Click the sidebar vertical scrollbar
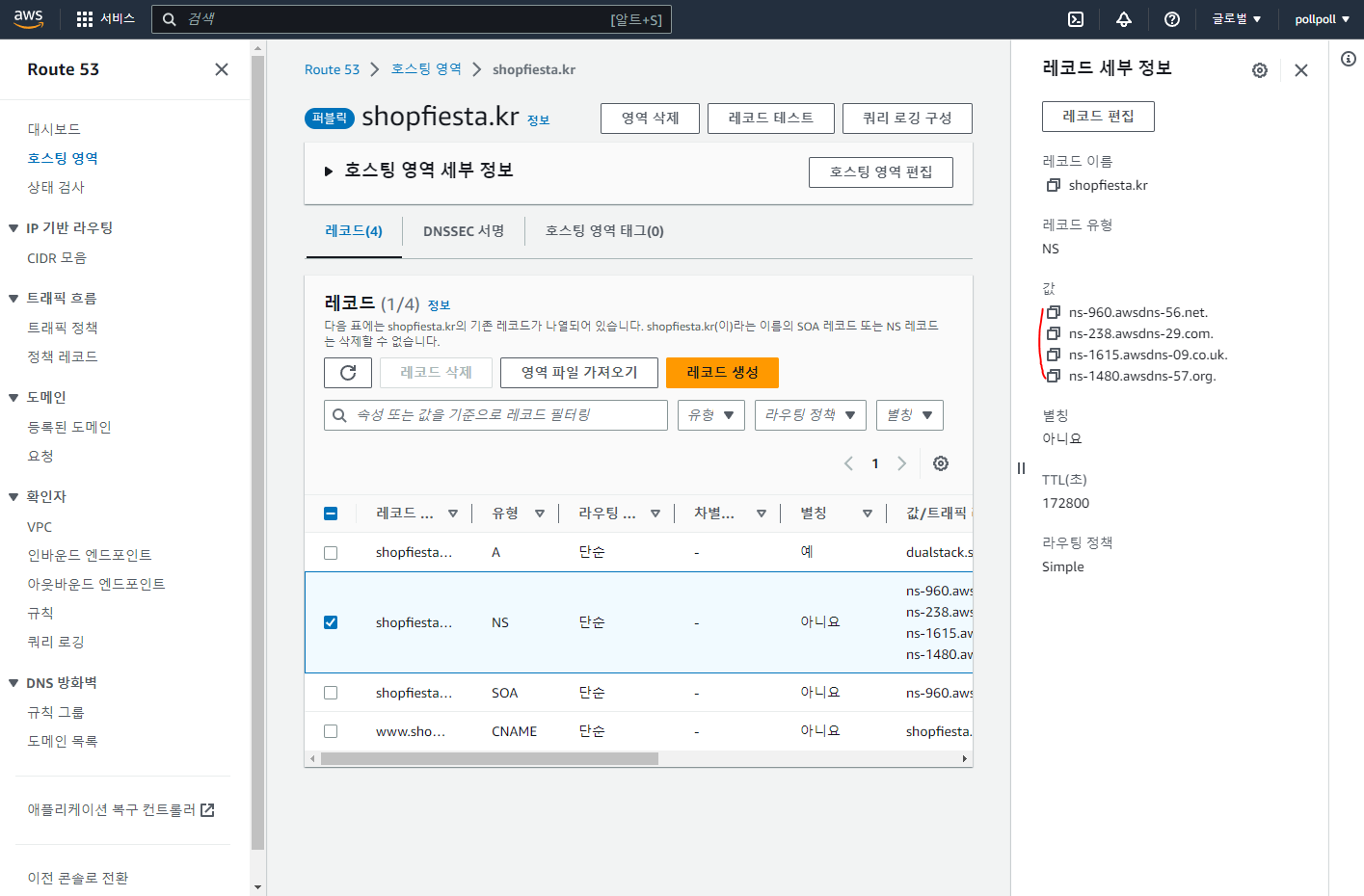Image resolution: width=1364 pixels, height=896 pixels. pyautogui.click(x=257, y=453)
